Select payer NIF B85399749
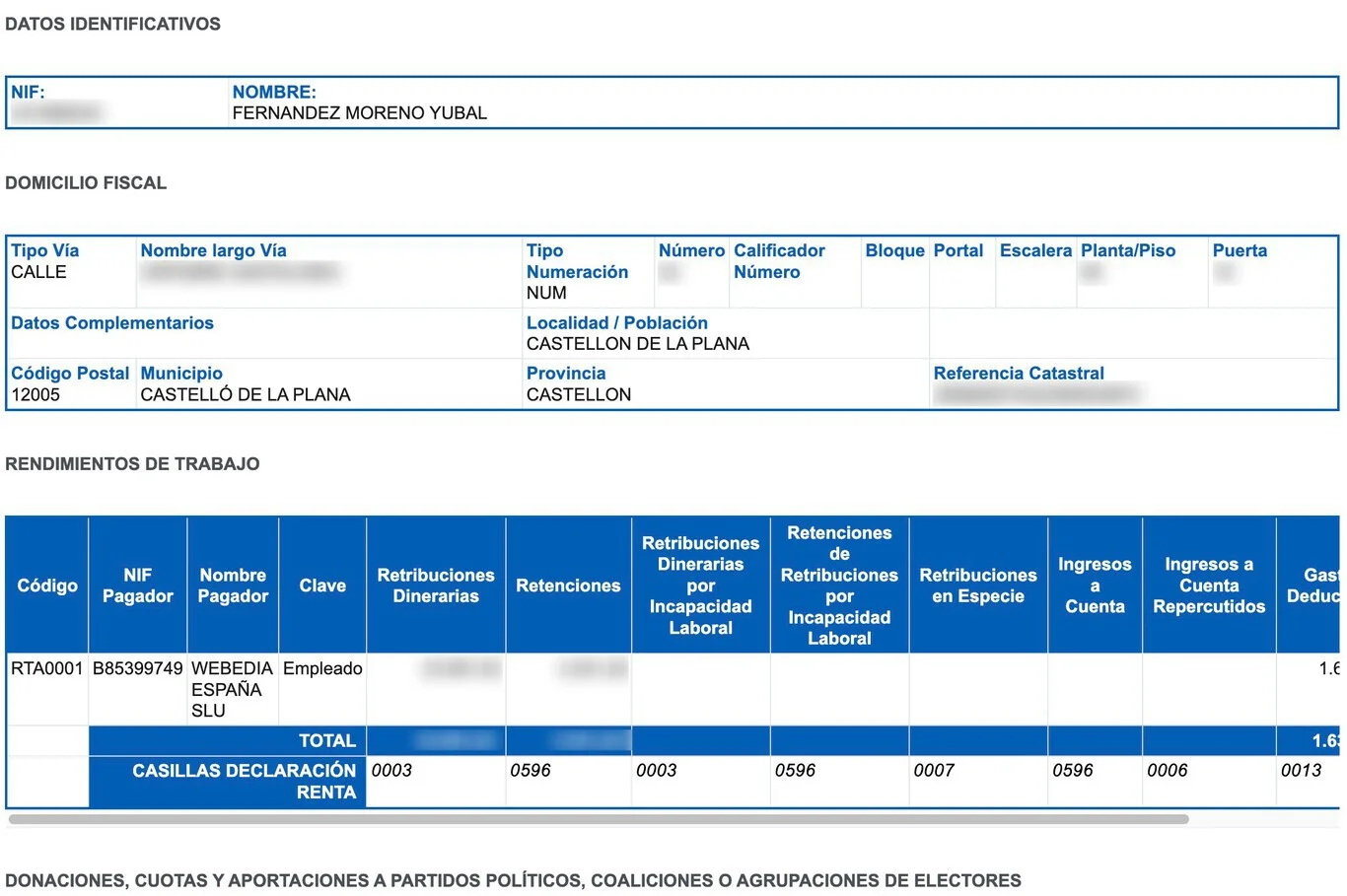 [138, 668]
